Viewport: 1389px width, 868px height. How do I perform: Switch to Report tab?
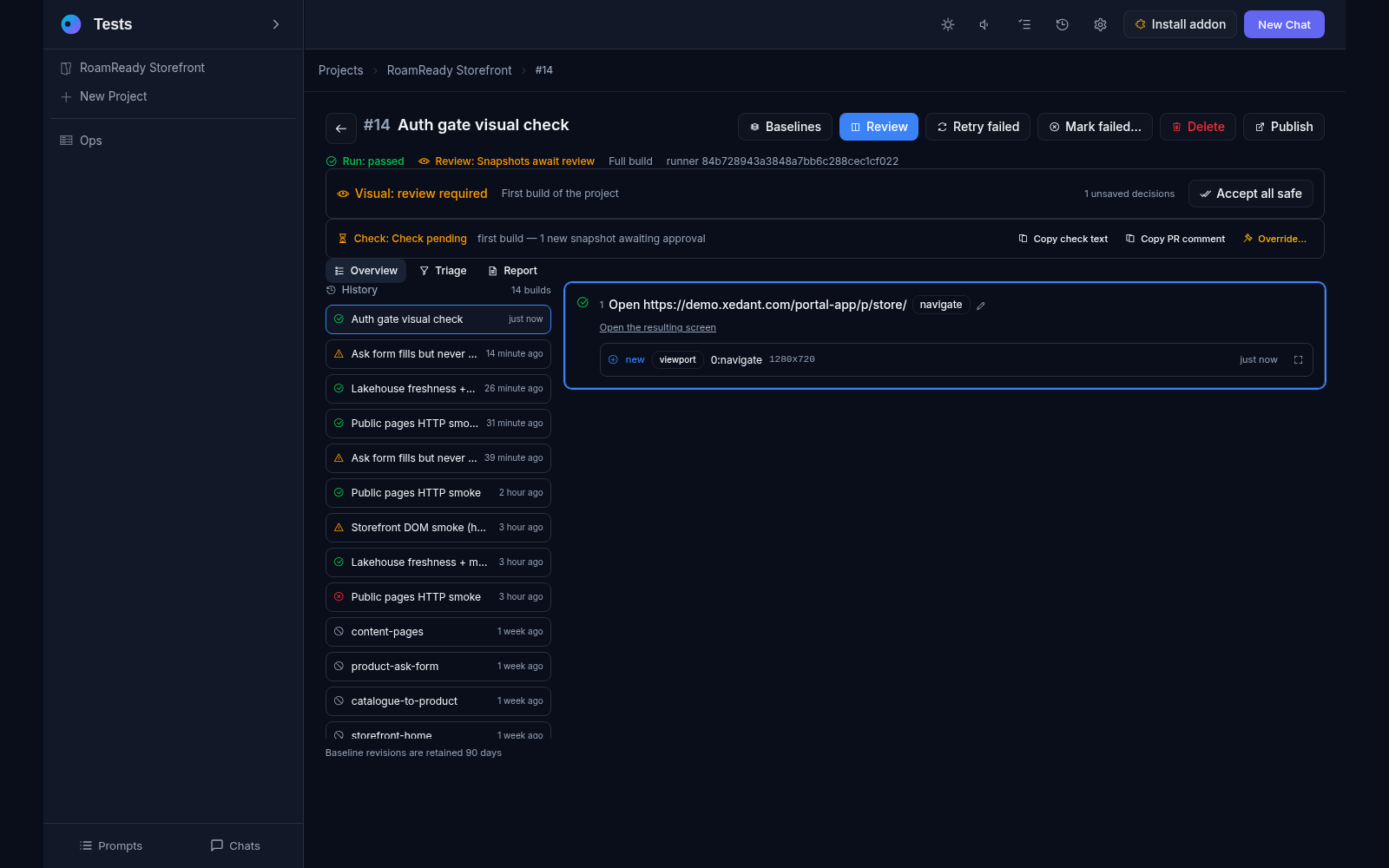[x=512, y=271]
